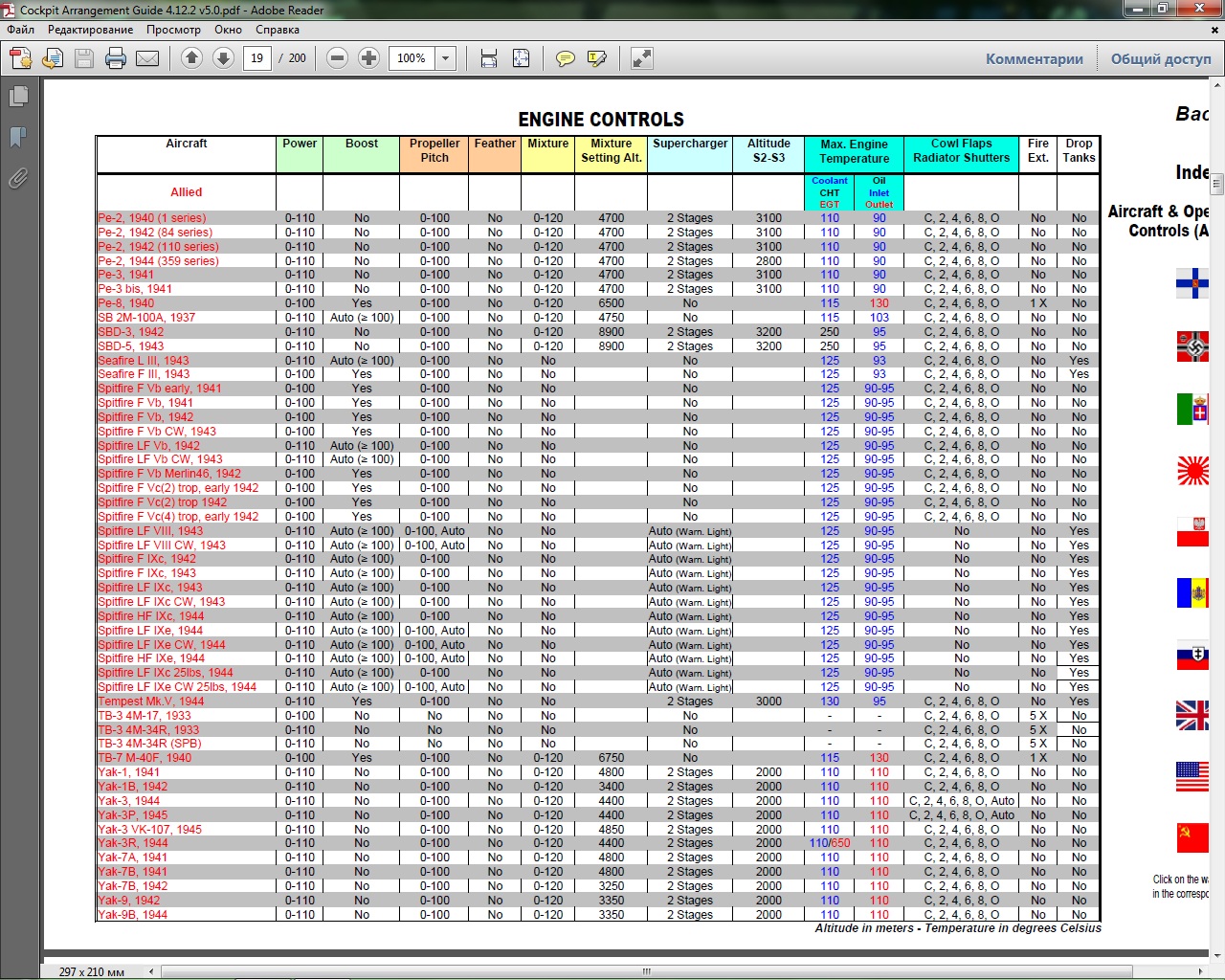Open the Общий доступ pane

[x=1160, y=58]
